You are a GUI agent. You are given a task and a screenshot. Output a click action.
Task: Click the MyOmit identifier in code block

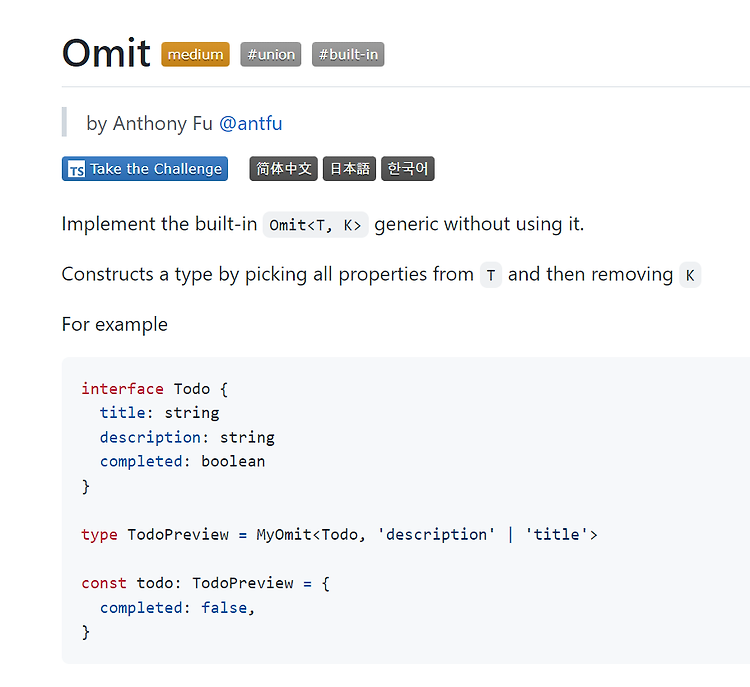(x=284, y=534)
